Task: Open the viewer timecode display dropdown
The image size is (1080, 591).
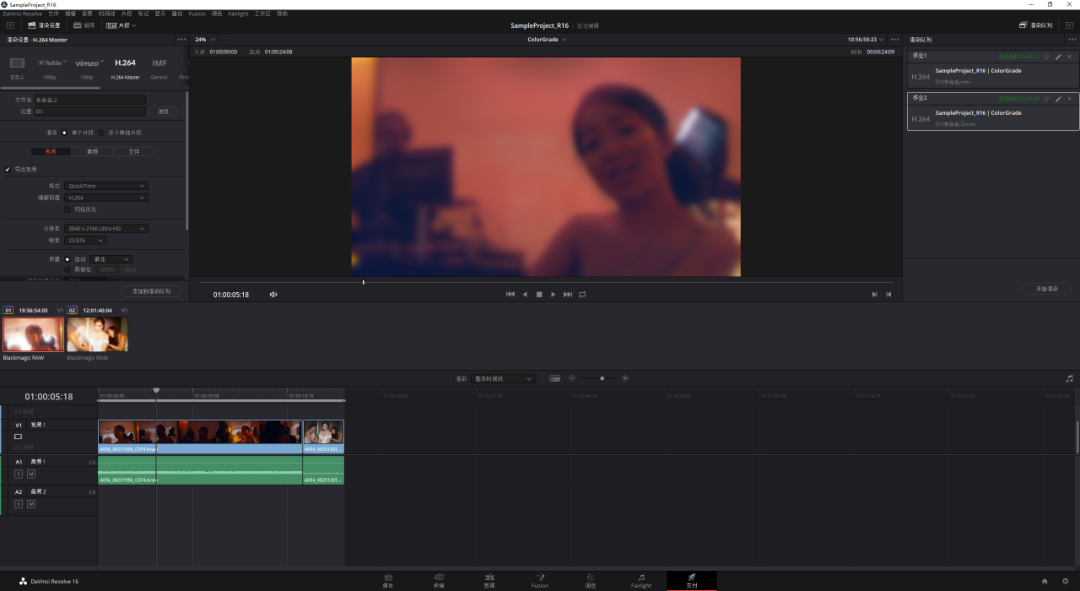Action: 866,39
